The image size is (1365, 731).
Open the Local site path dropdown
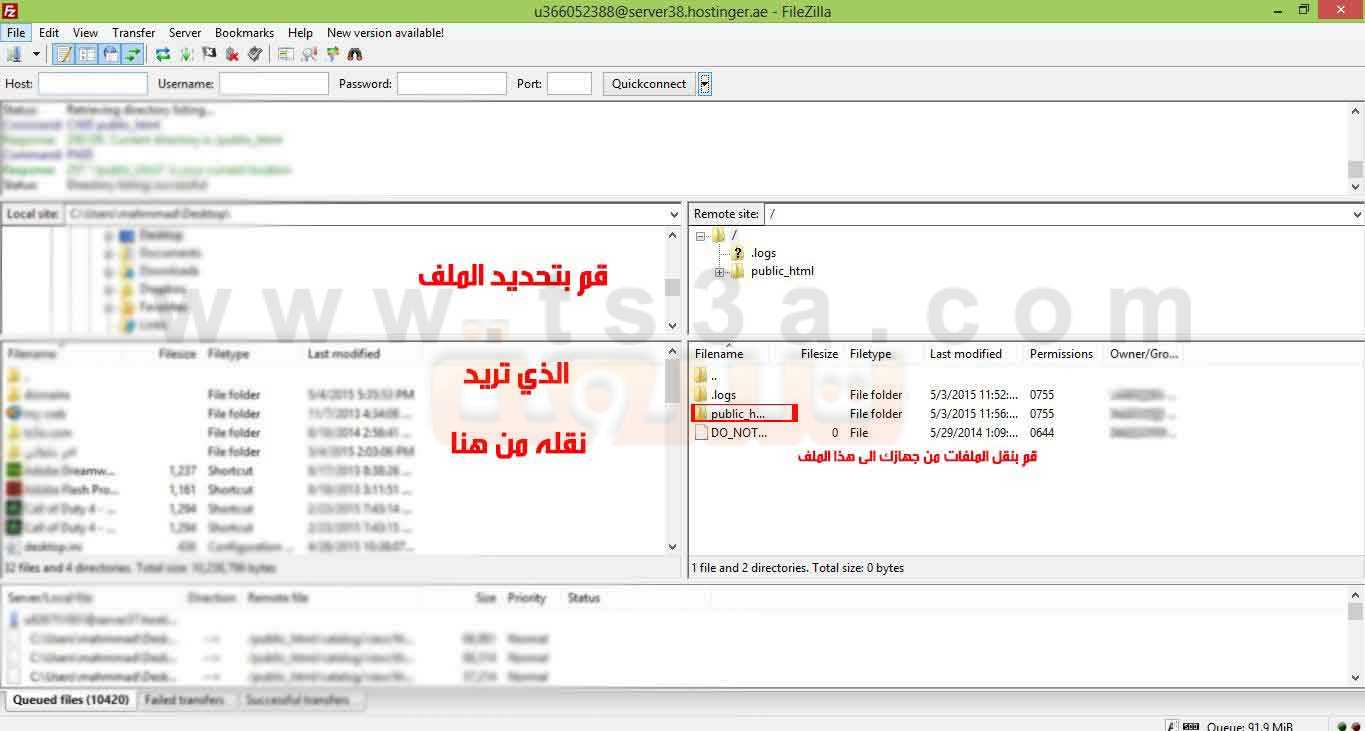pyautogui.click(x=673, y=214)
